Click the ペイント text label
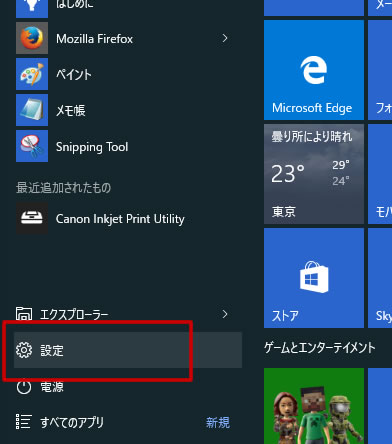The height and width of the screenshot is (444, 392). [x=74, y=75]
